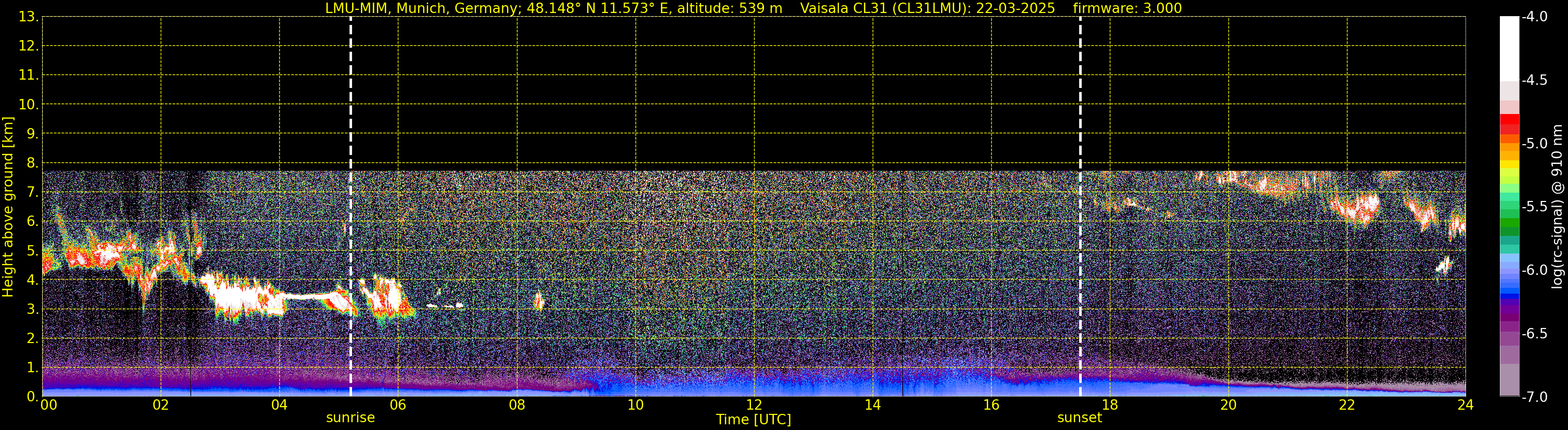
Task: Click the "-4.0" colorbar tick label
Action: pos(1535,17)
